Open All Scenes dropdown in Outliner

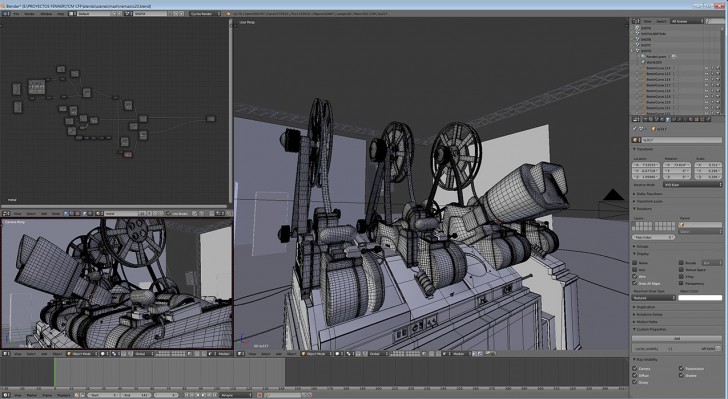click(x=687, y=21)
